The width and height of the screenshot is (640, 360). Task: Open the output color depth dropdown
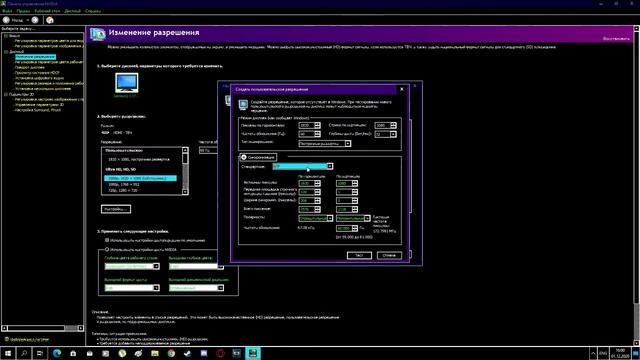(x=196, y=266)
